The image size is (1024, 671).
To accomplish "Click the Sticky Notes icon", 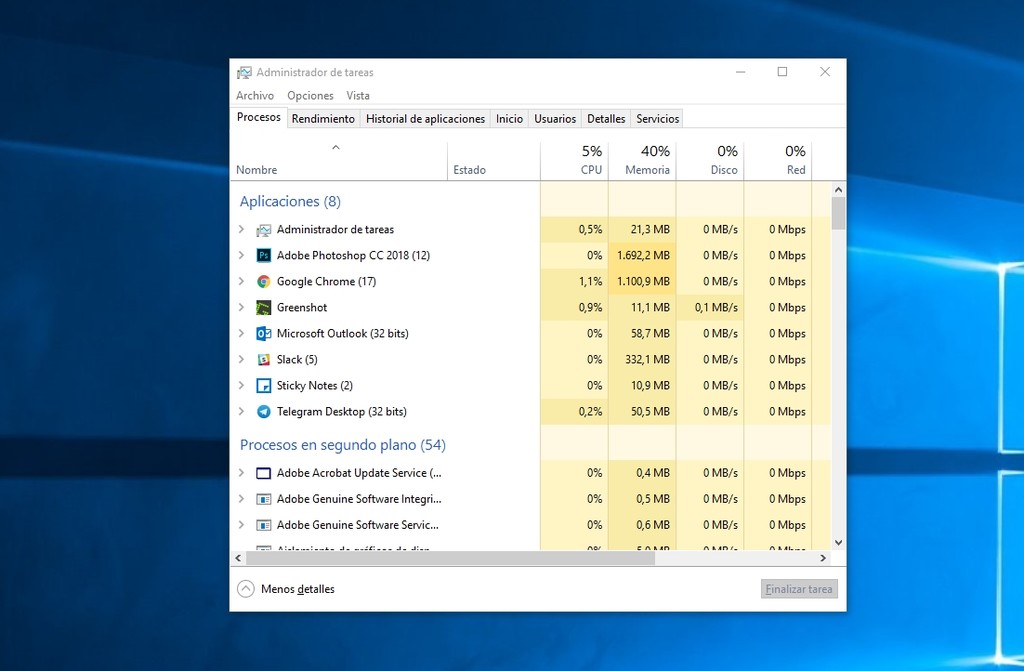I will pyautogui.click(x=263, y=385).
